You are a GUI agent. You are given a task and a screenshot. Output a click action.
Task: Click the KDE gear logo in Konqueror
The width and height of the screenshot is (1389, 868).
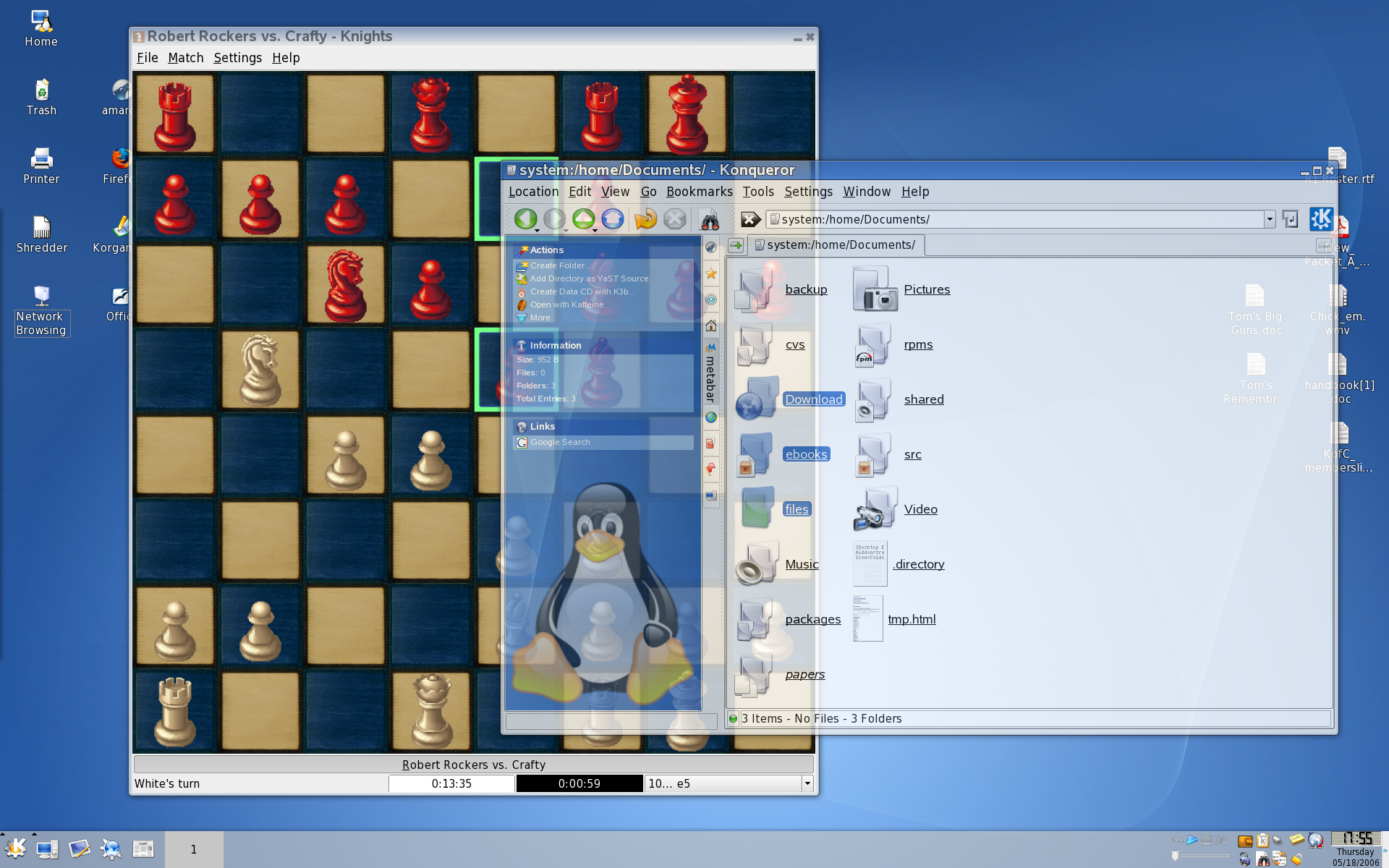tap(1321, 218)
